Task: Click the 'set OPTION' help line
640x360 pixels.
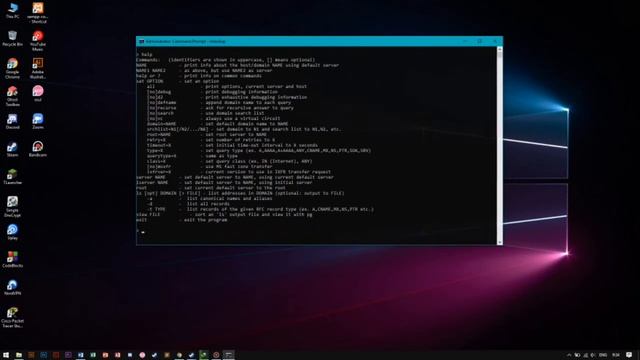Action: 178,81
